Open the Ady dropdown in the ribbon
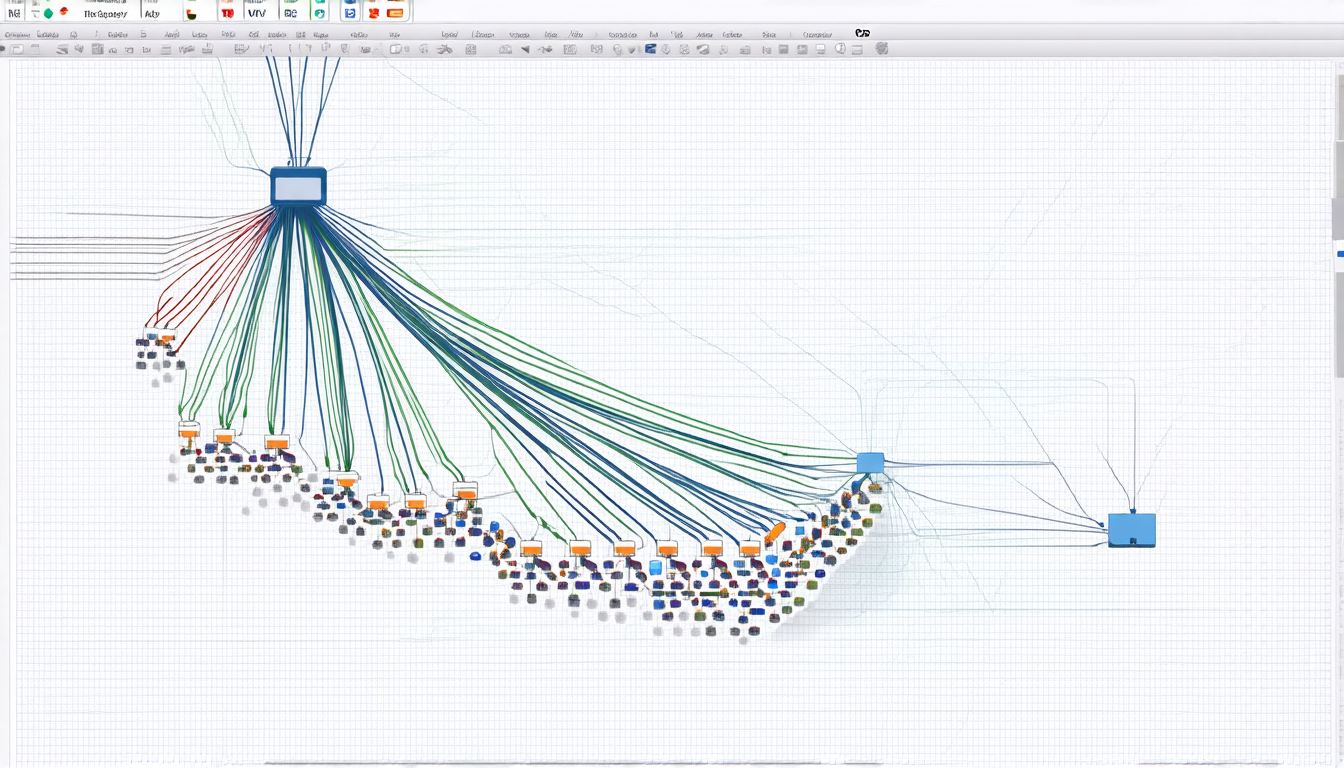1344x768 pixels. 152,14
